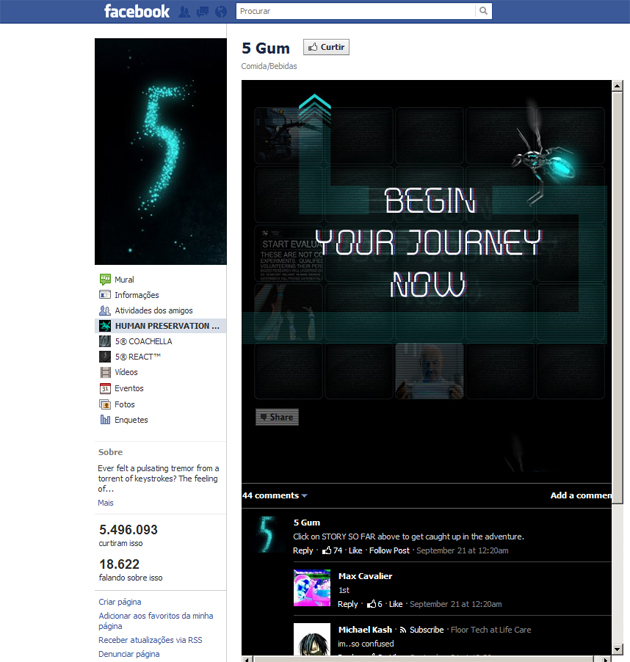630x662 pixels.
Task: Open the notifications globe icon
Action: tap(221, 11)
